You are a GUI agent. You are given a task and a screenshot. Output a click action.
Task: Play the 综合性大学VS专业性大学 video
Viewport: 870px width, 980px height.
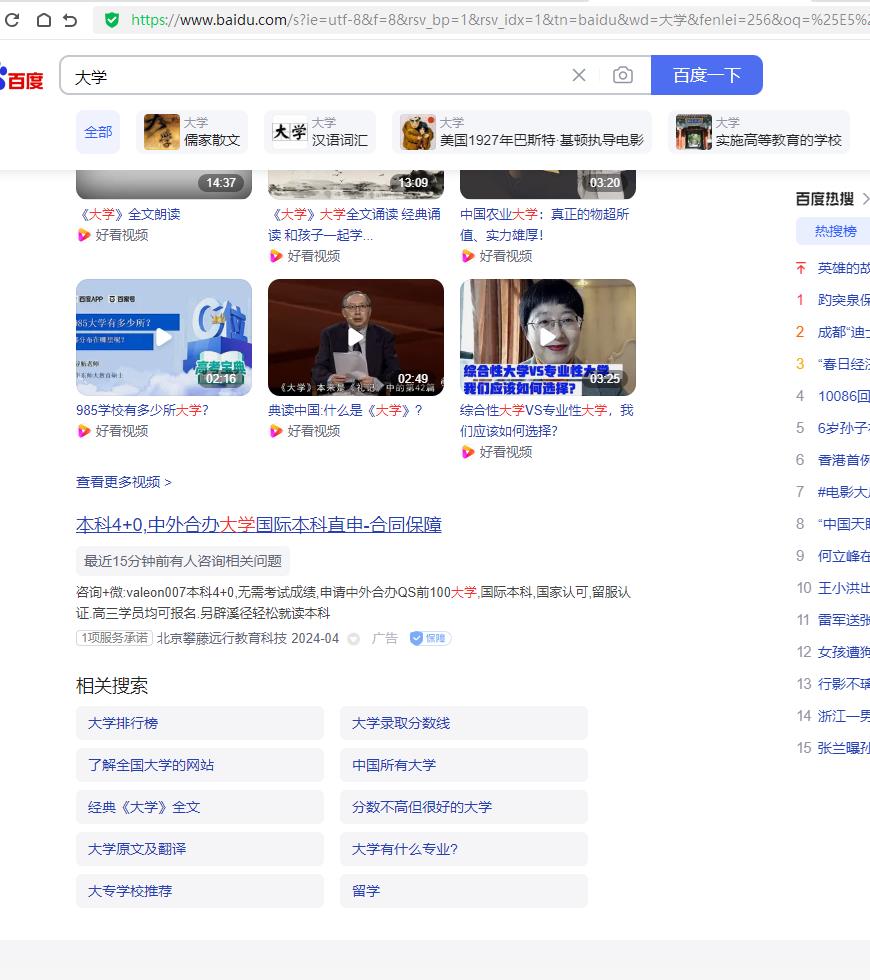point(548,337)
